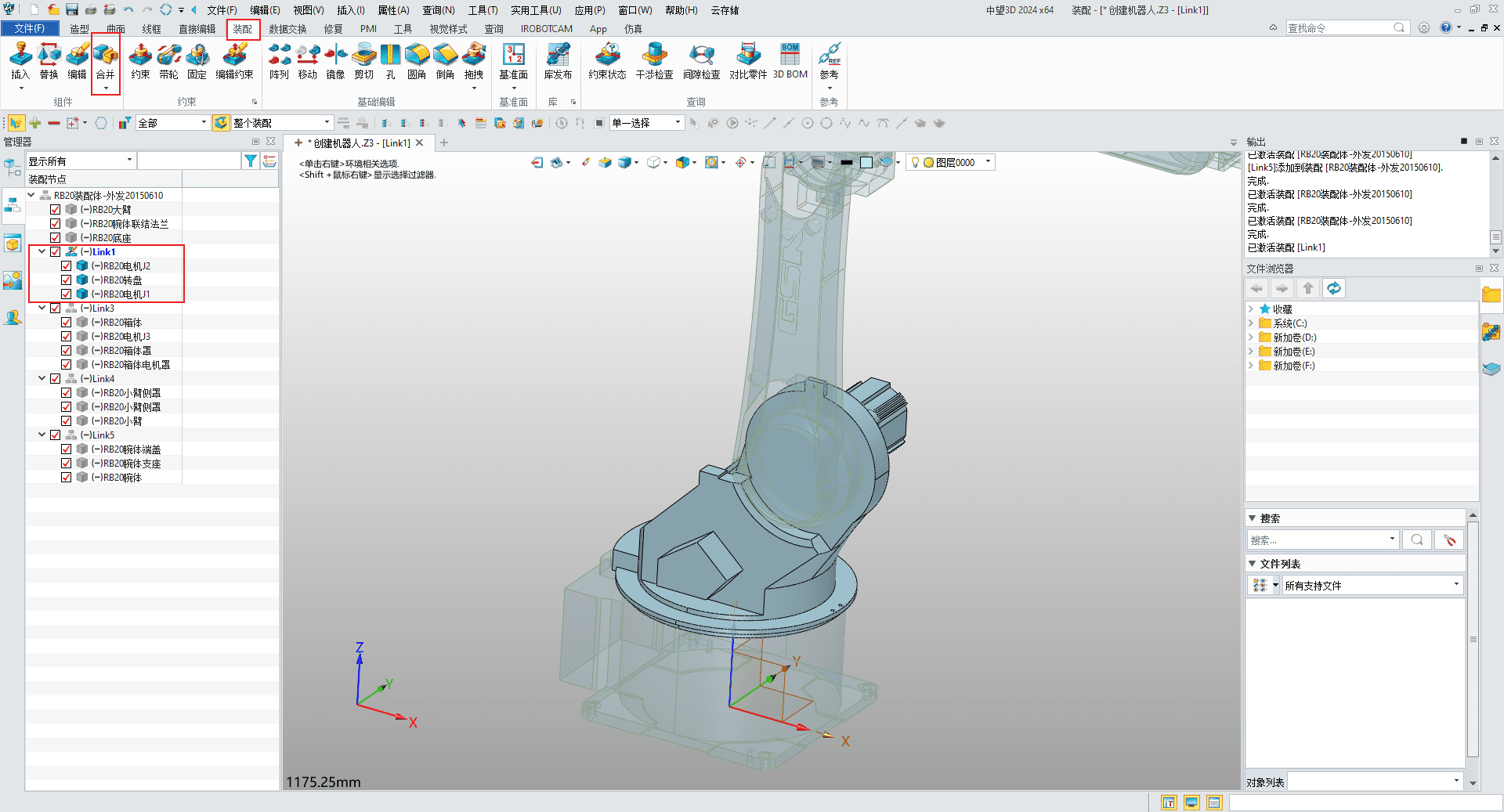
Task: Click the 参考 (Reference) tool icon
Action: [829, 61]
